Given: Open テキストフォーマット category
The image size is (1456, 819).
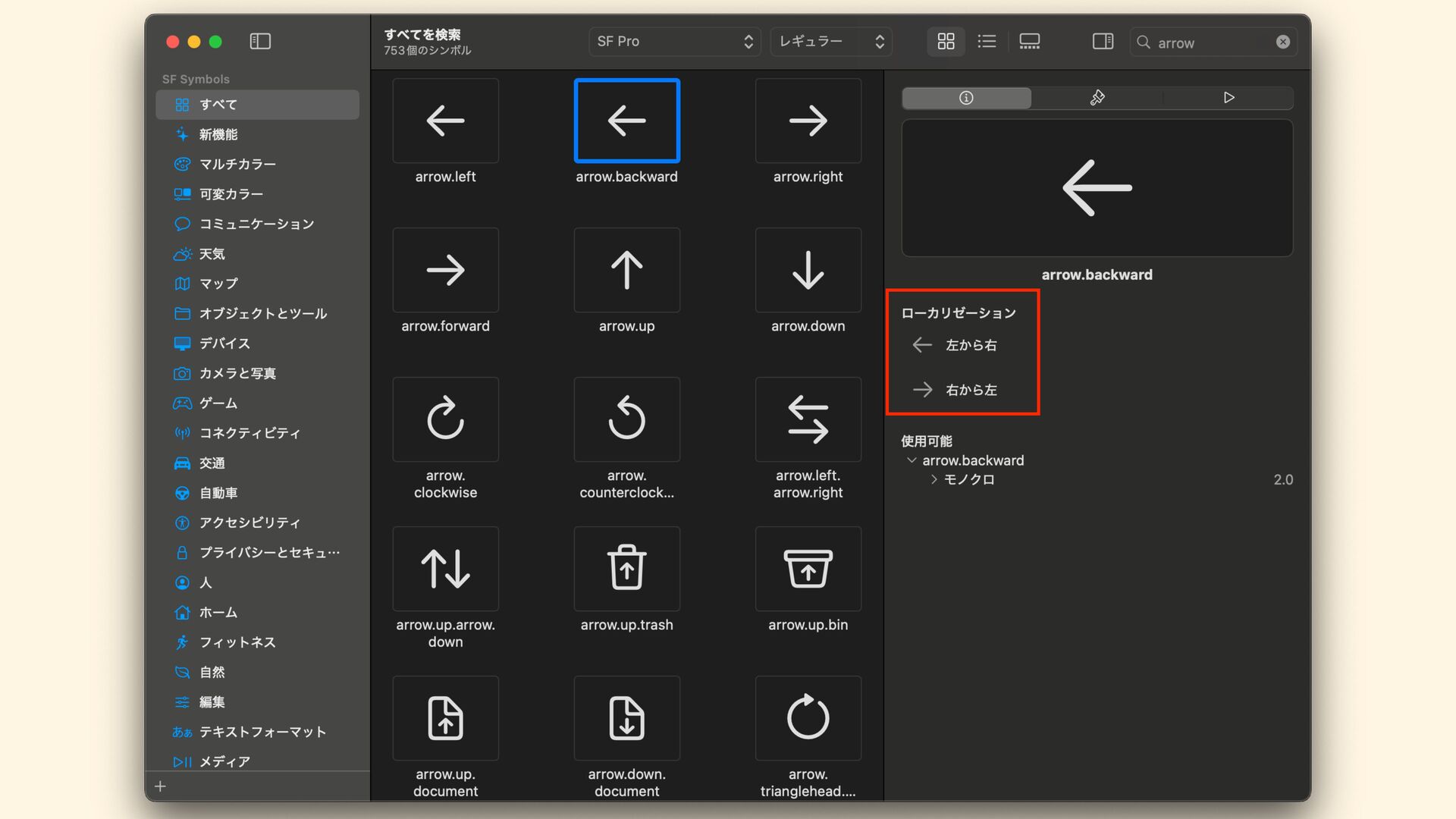Looking at the screenshot, I should click(257, 732).
